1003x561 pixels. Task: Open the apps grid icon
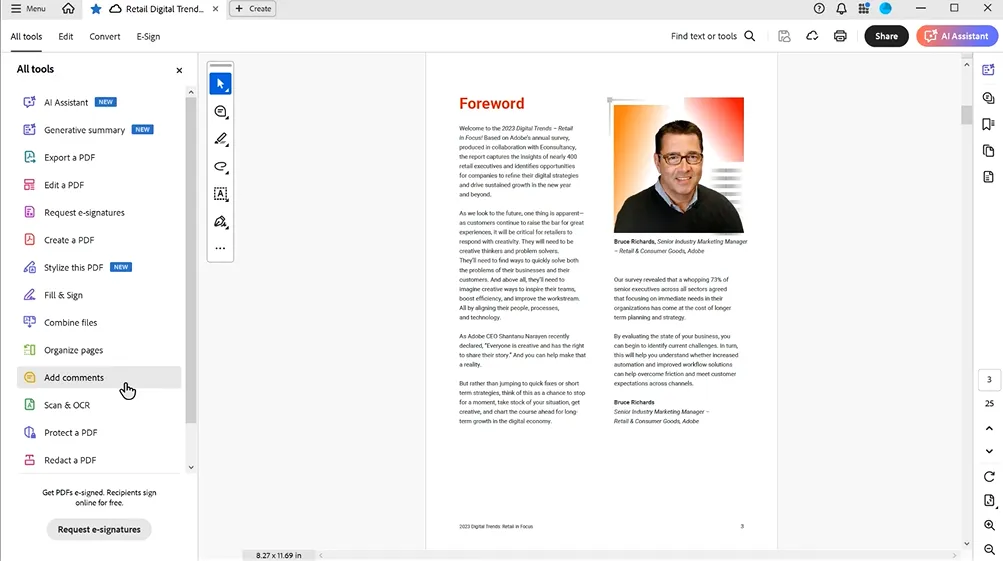(x=864, y=9)
